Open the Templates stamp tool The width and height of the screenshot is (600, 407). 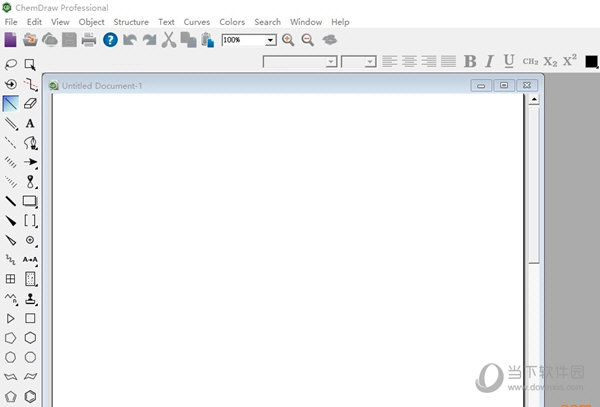click(x=30, y=299)
